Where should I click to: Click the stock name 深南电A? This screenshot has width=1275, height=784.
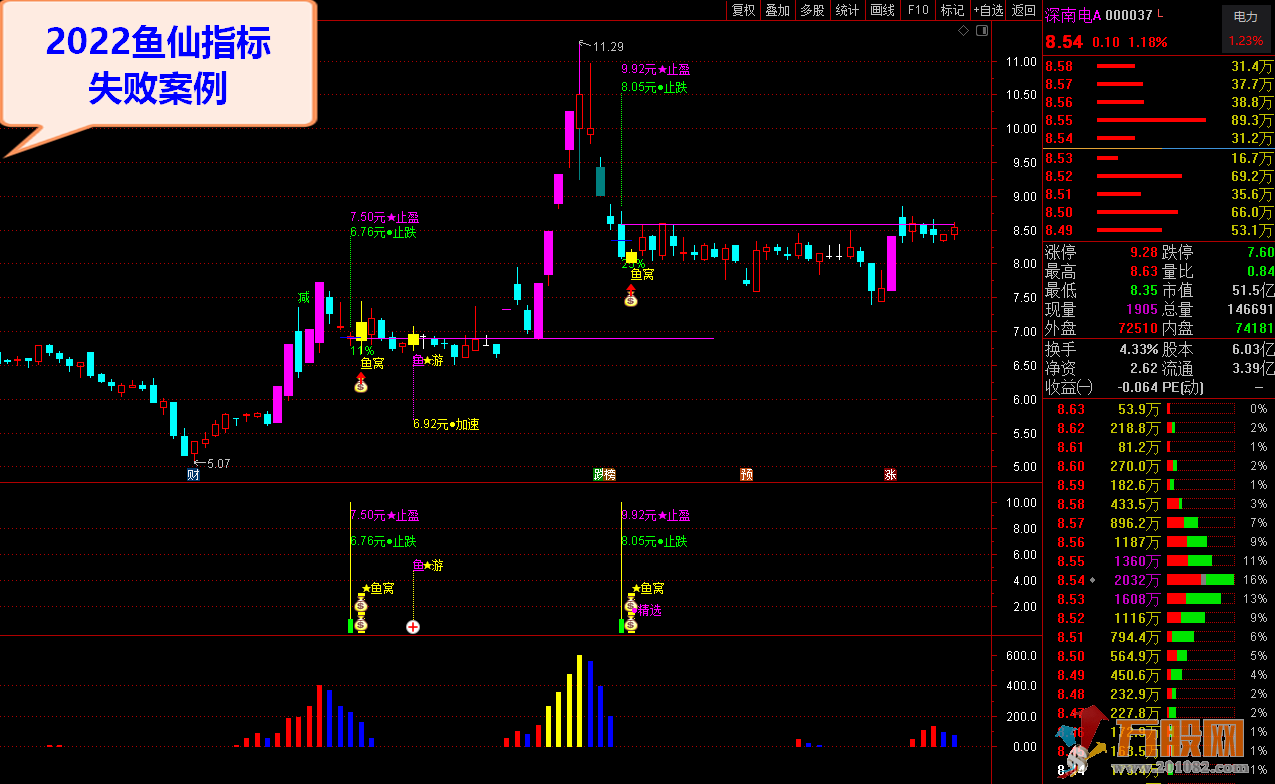[x=1073, y=15]
